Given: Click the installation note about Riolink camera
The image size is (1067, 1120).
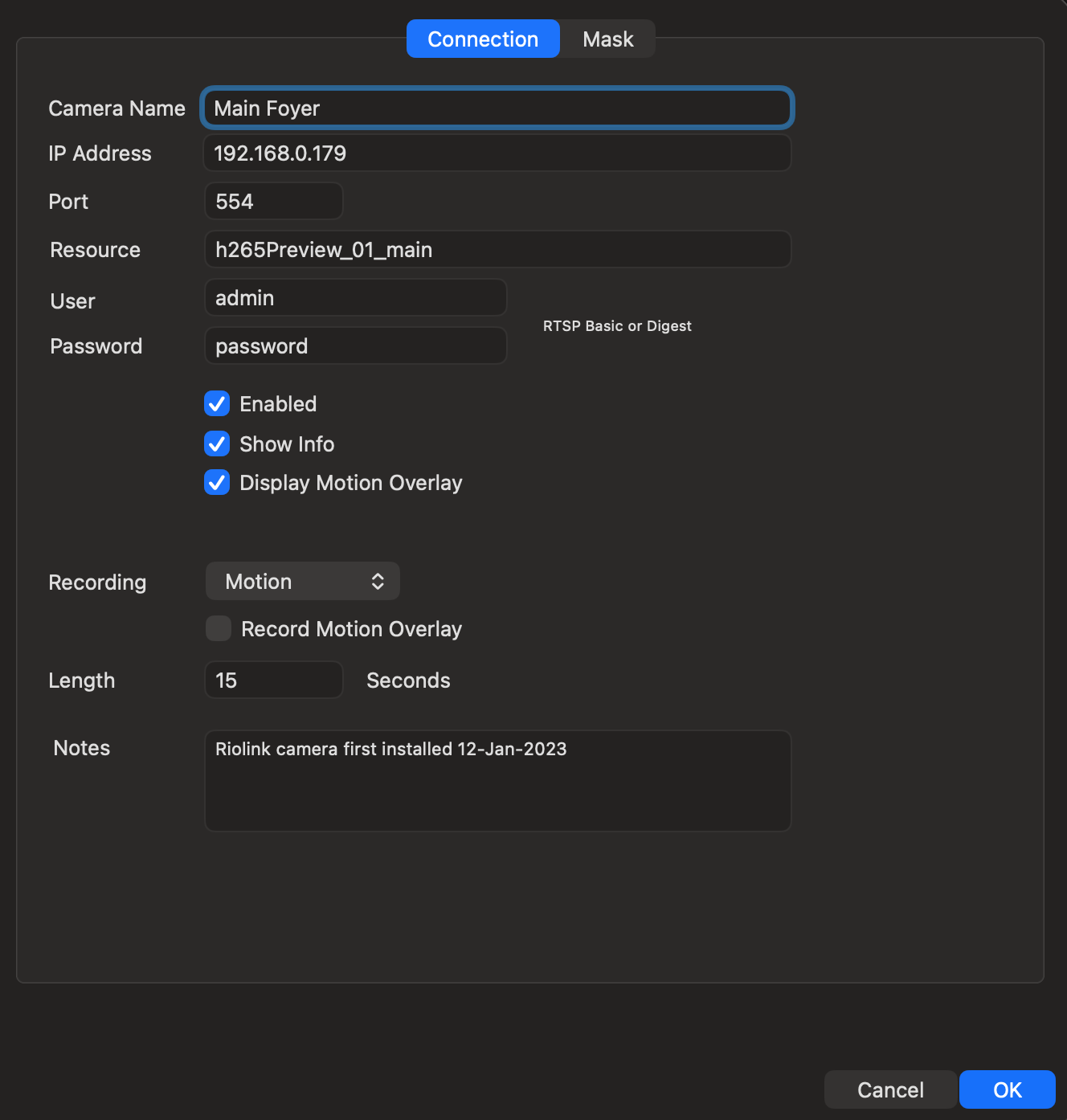Looking at the screenshot, I should pos(391,748).
